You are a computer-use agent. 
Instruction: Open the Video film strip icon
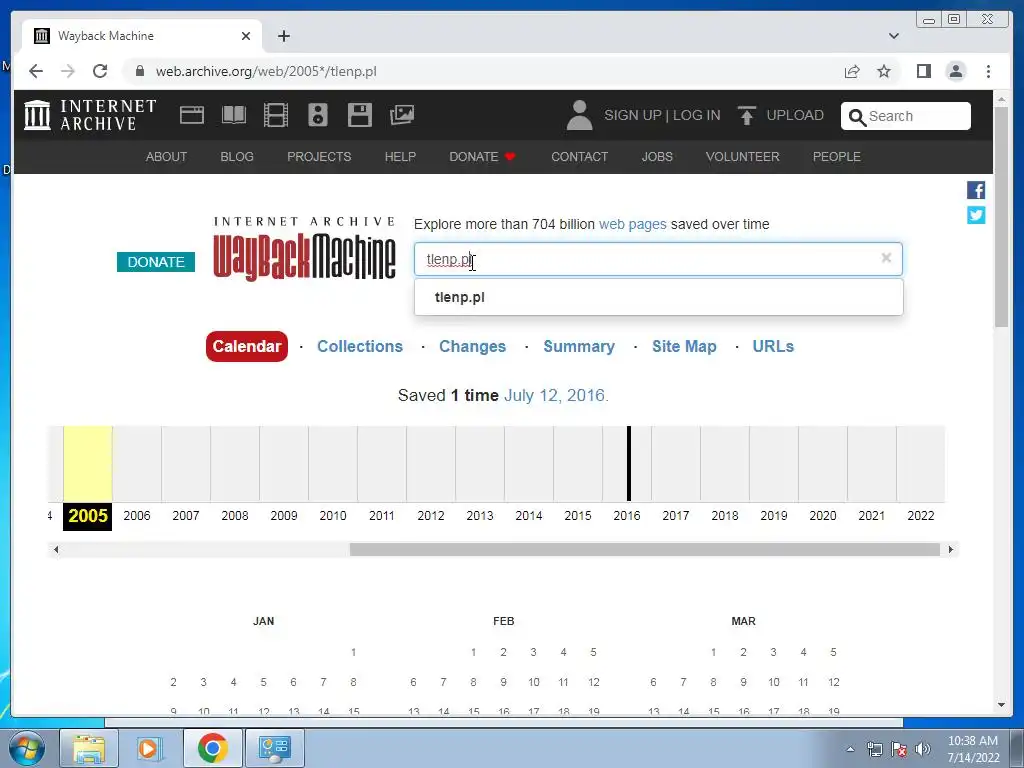tap(276, 116)
